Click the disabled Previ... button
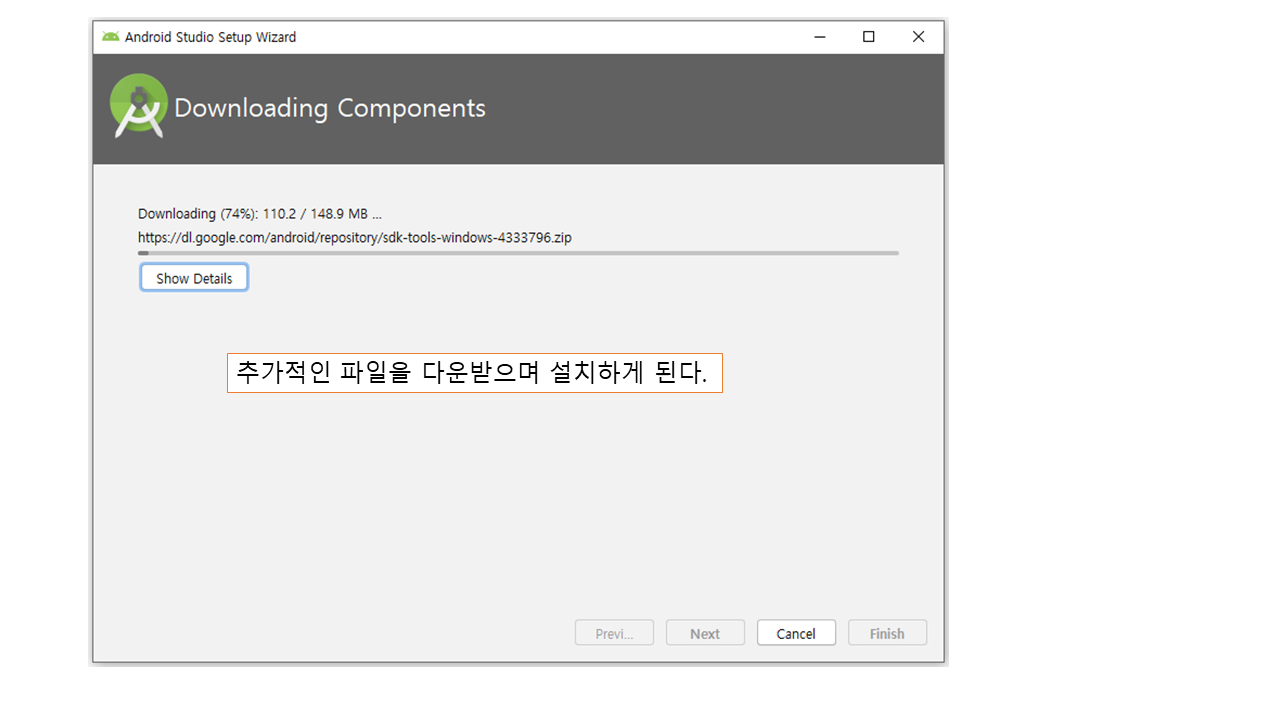Image resolution: width=1280 pixels, height=720 pixels. [x=614, y=633]
